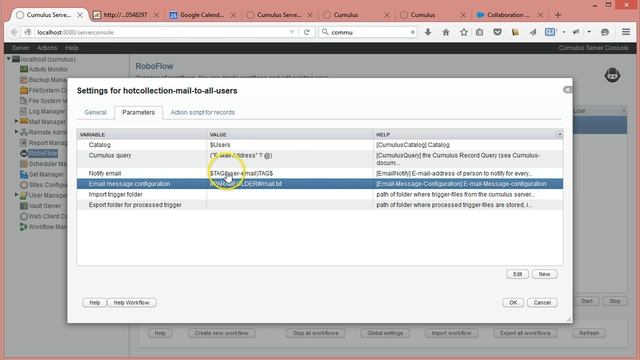Screen dimensions: 640x360
Task: Open Sites Configurator in sidebar
Action: click(43, 185)
